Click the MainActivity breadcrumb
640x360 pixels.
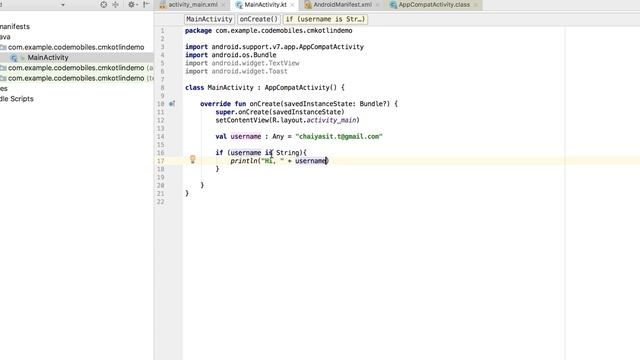coord(209,19)
